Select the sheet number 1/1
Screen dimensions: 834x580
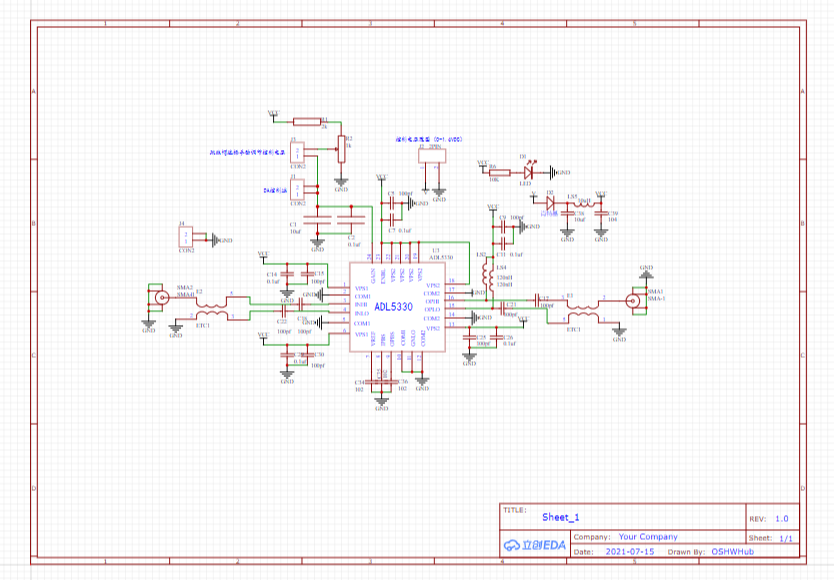pyautogui.click(x=786, y=538)
